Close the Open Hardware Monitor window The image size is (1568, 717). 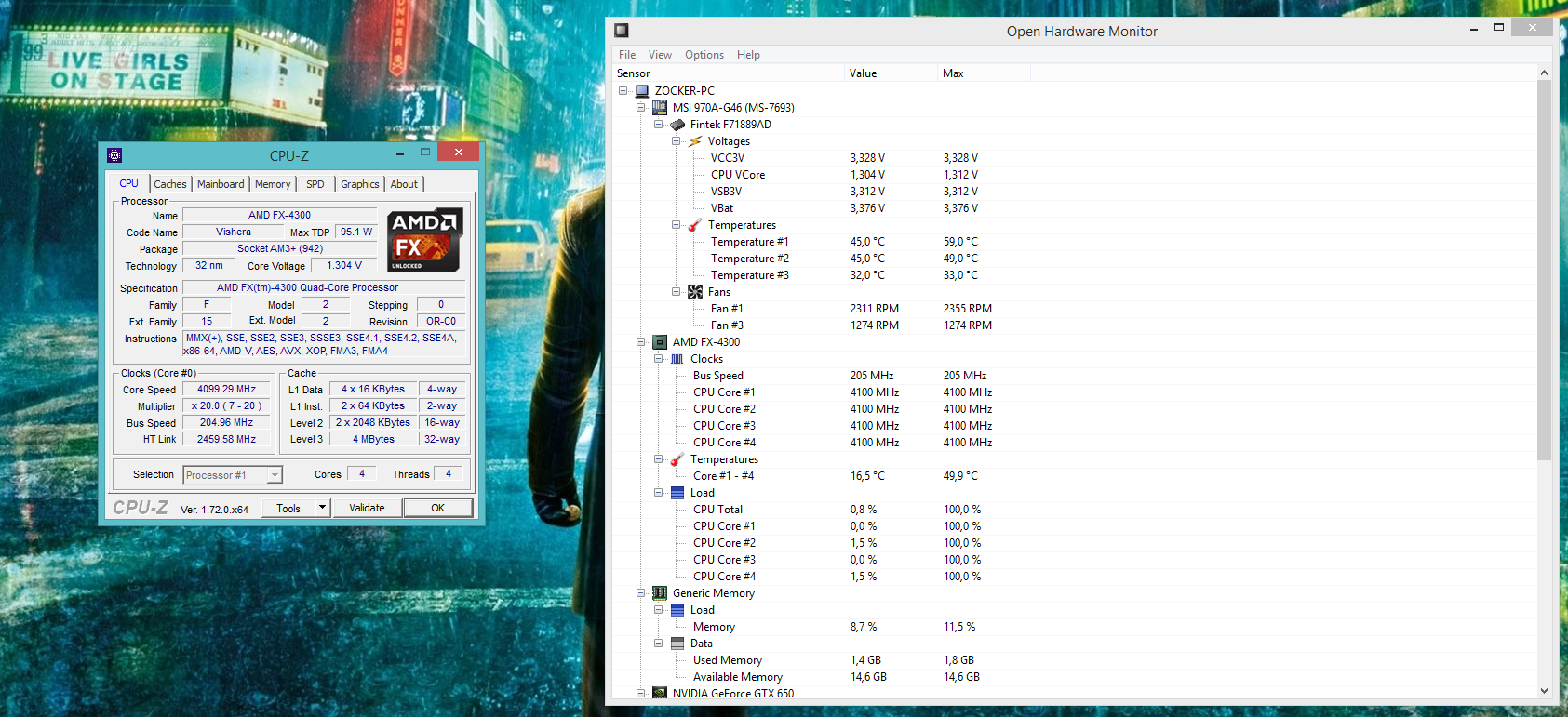click(x=1533, y=28)
